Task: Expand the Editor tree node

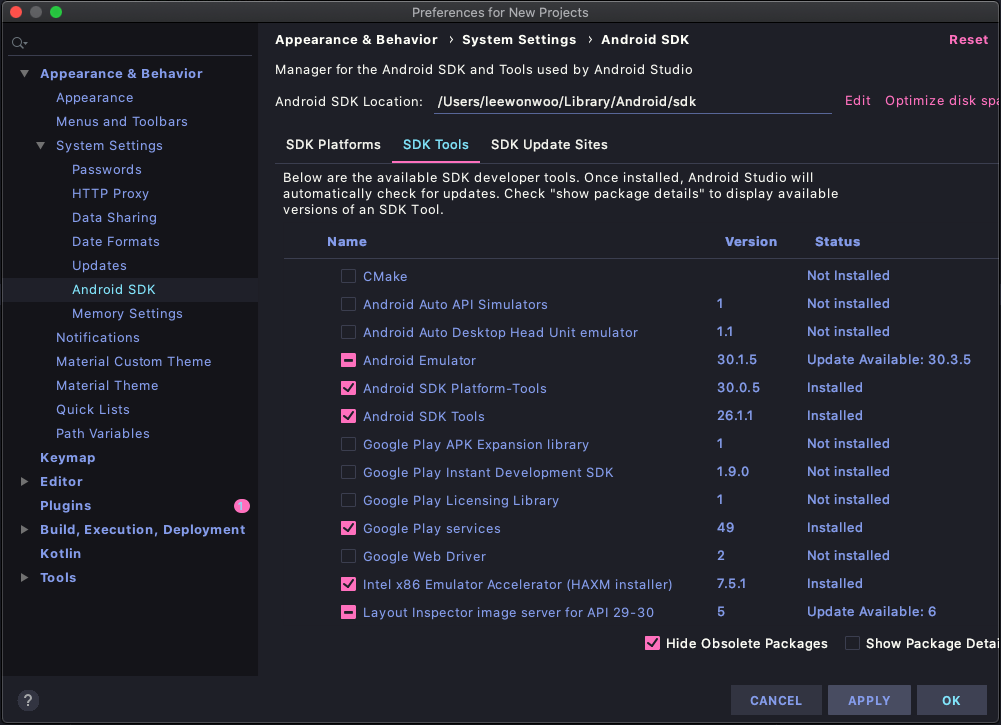Action: coord(24,481)
